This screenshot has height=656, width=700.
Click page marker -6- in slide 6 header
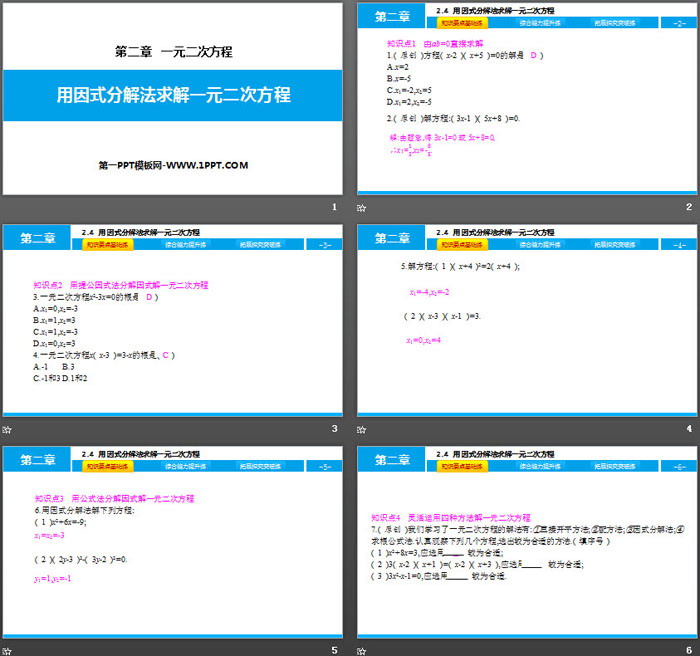pos(679,466)
